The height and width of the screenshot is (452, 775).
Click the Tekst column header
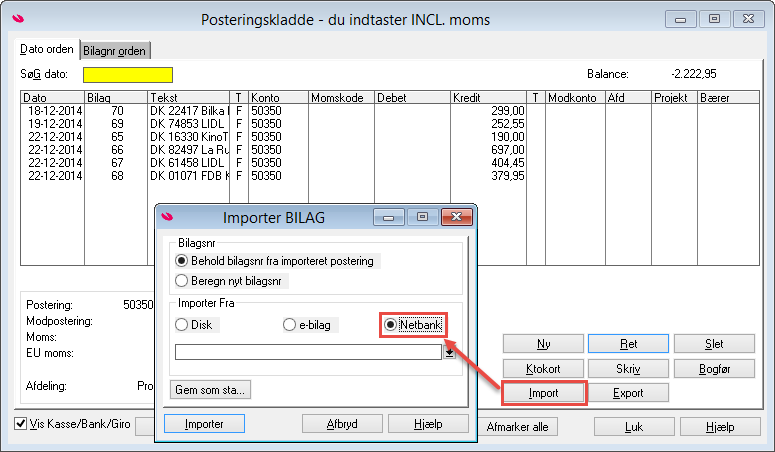[189, 97]
